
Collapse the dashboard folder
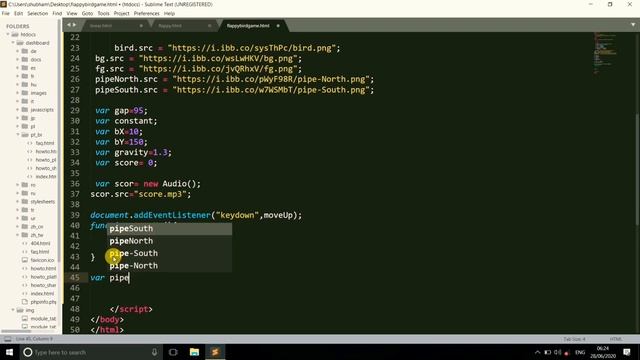point(13,43)
